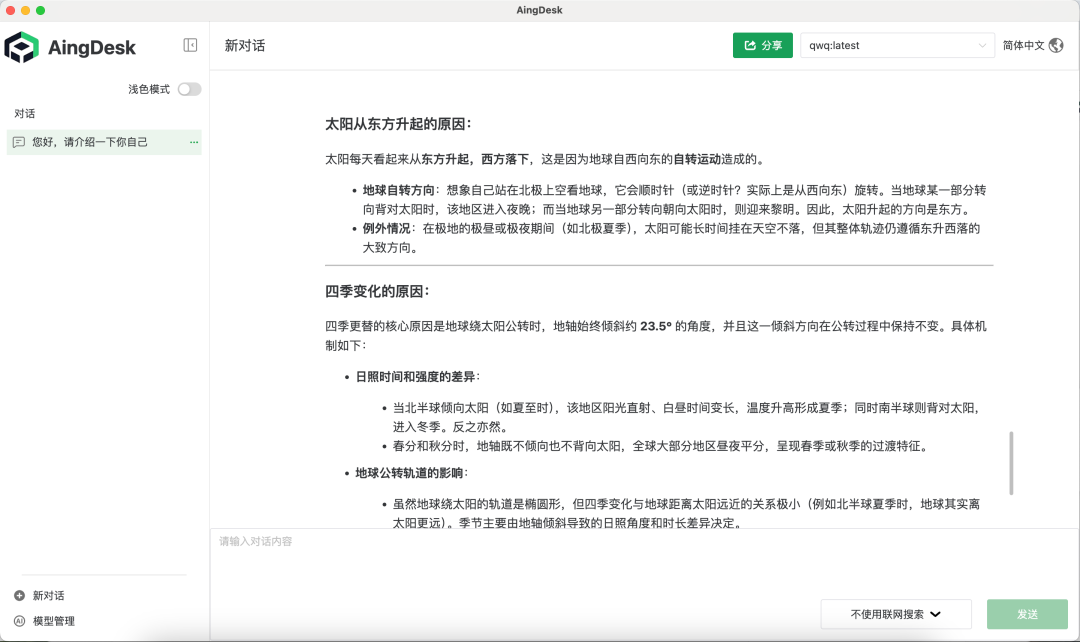
Task: Click the AI icon beside 模型管理
Action: pyautogui.click(x=19, y=621)
